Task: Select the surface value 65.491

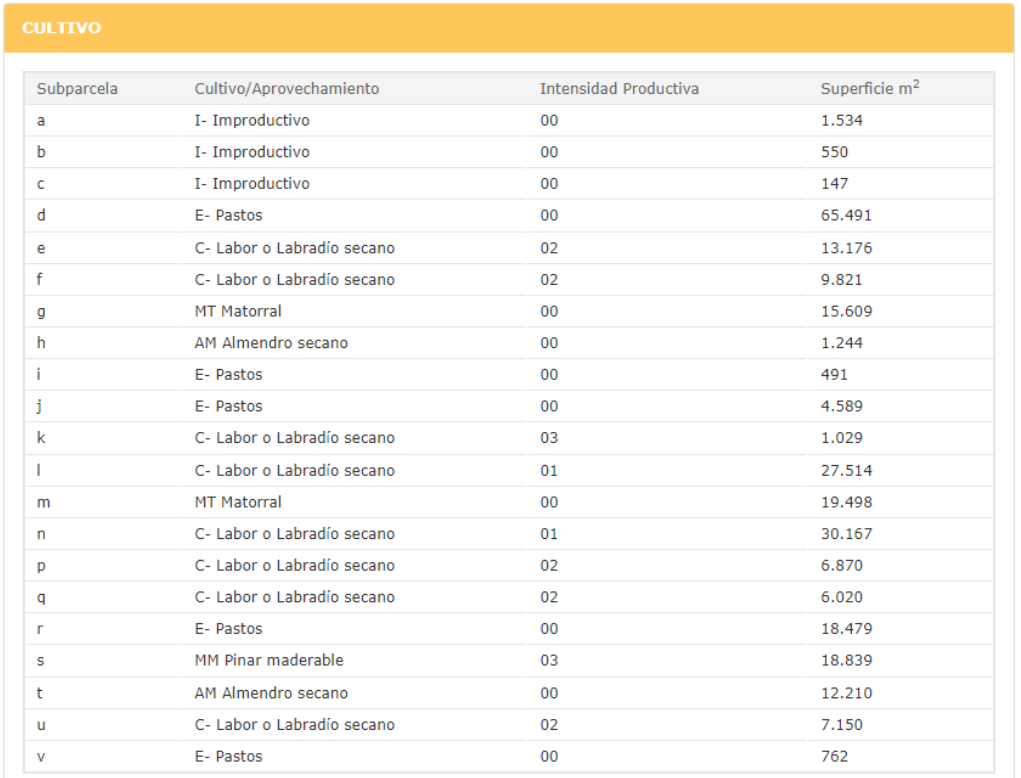Action: click(846, 216)
